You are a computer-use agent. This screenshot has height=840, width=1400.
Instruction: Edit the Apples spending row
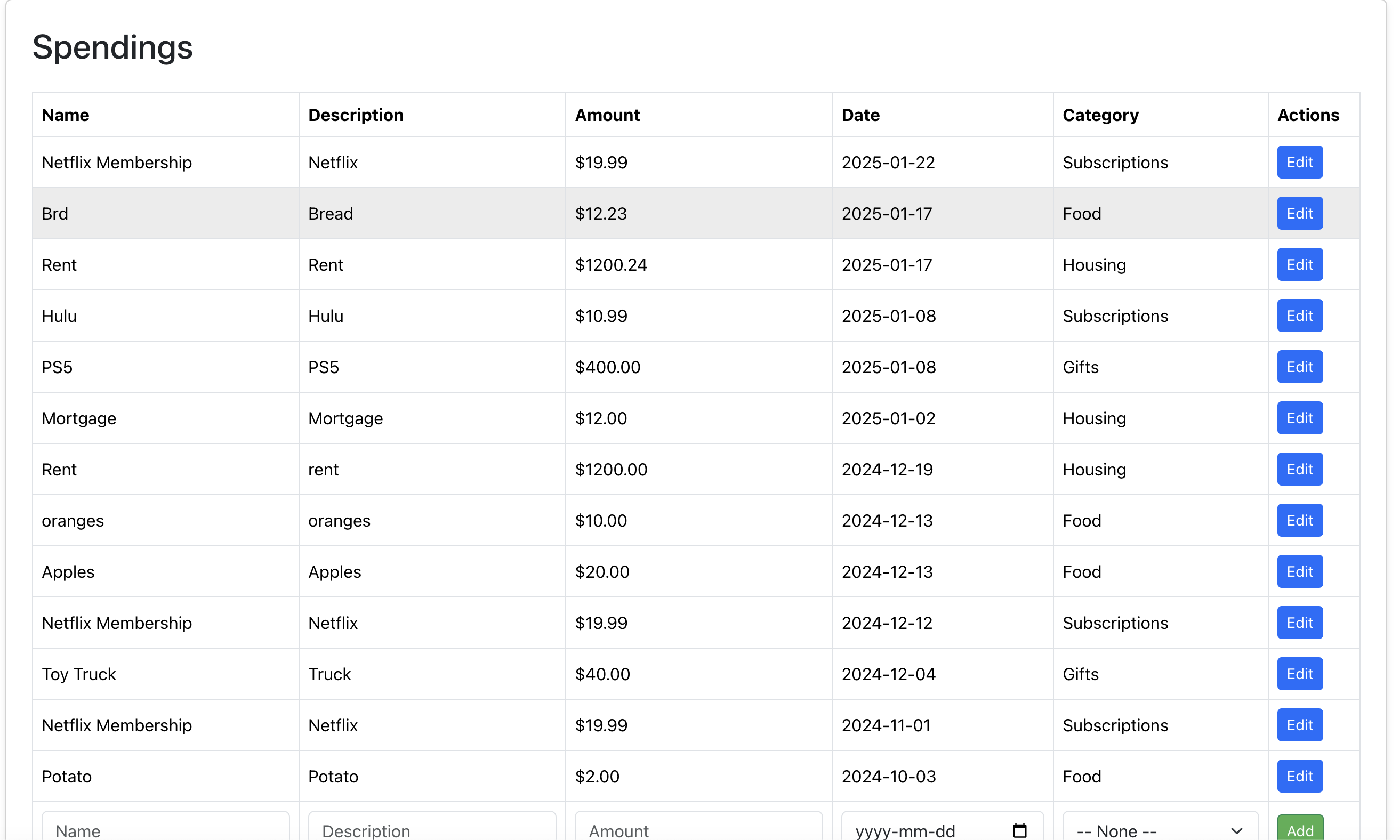point(1299,572)
